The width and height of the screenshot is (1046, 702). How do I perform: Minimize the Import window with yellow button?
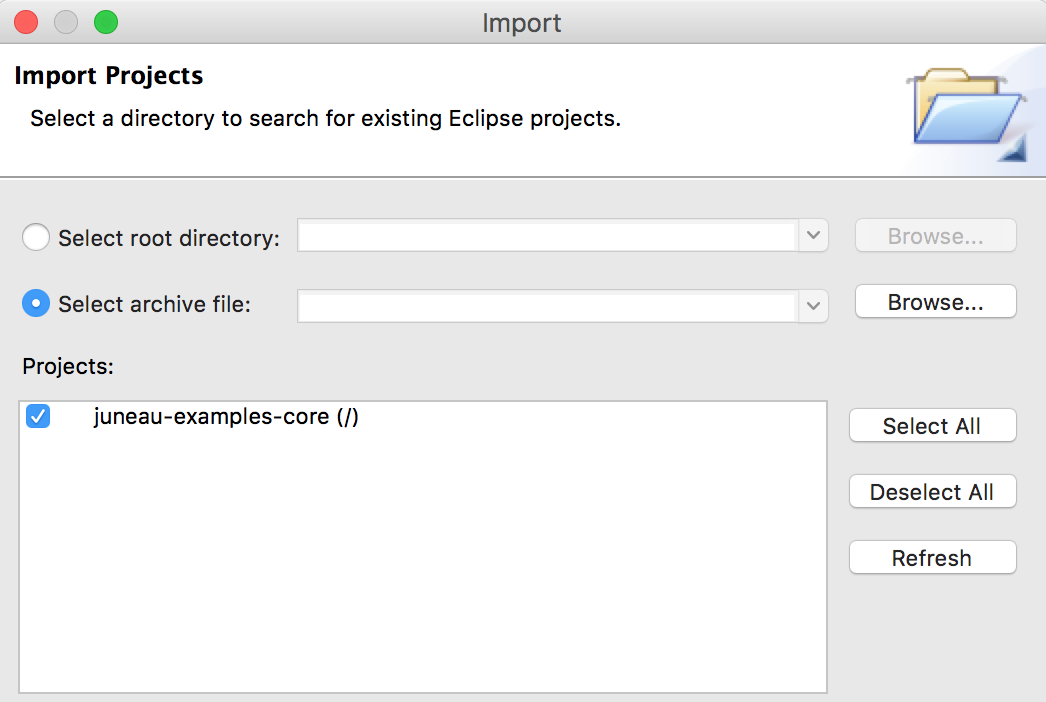pyautogui.click(x=66, y=22)
